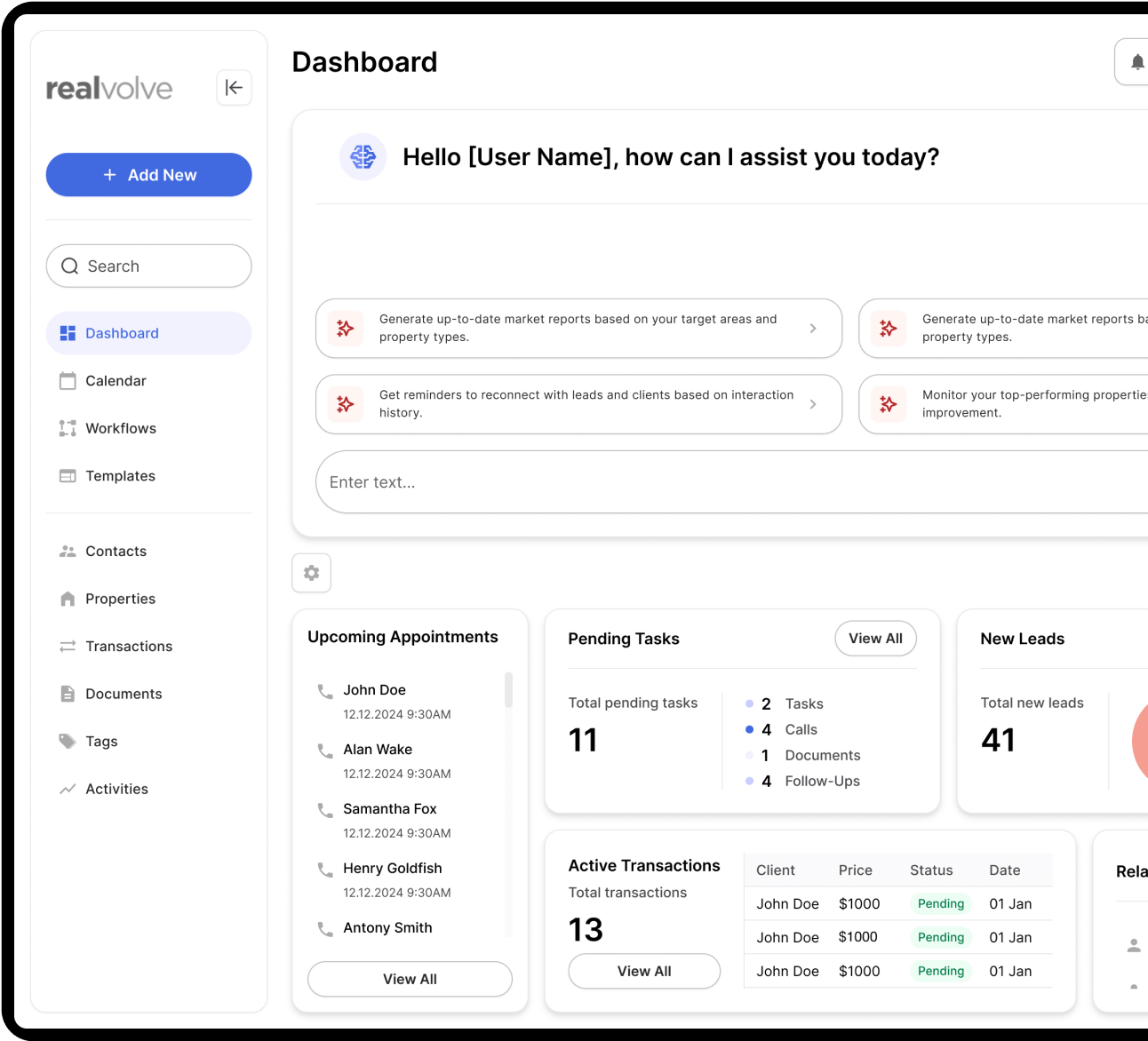Click the '1 Documents' pending task entry
This screenshot has width=1148, height=1041.
(x=802, y=755)
